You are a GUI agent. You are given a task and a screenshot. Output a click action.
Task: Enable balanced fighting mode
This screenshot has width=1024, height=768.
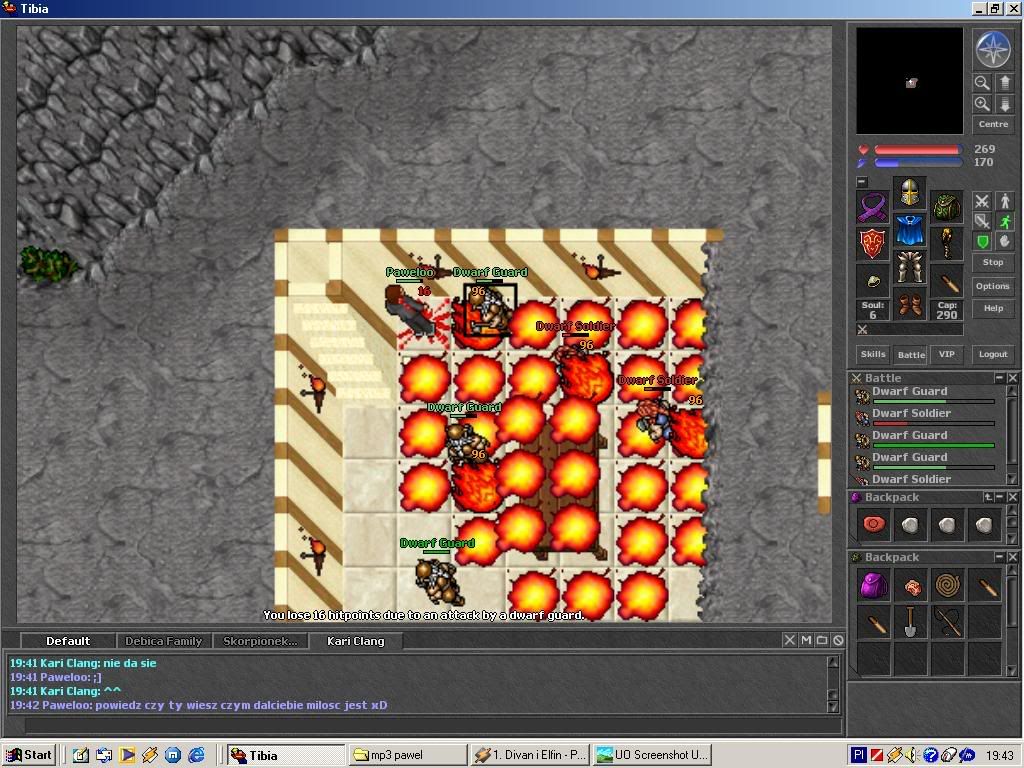982,221
